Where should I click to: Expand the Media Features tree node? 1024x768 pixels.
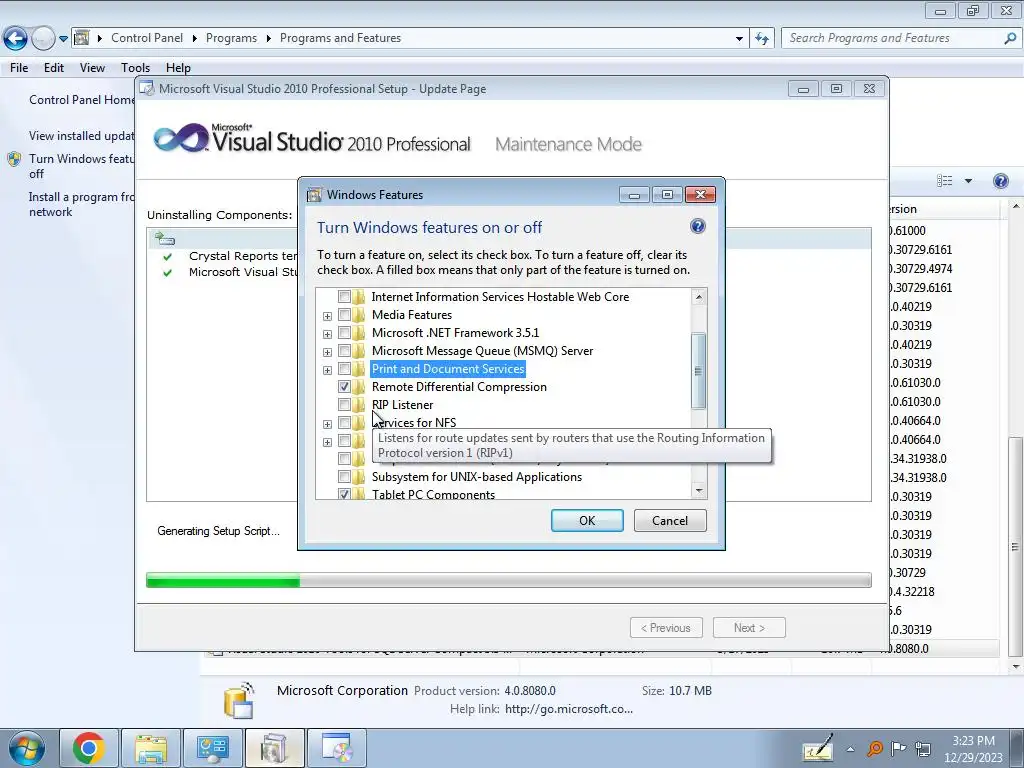coord(327,316)
